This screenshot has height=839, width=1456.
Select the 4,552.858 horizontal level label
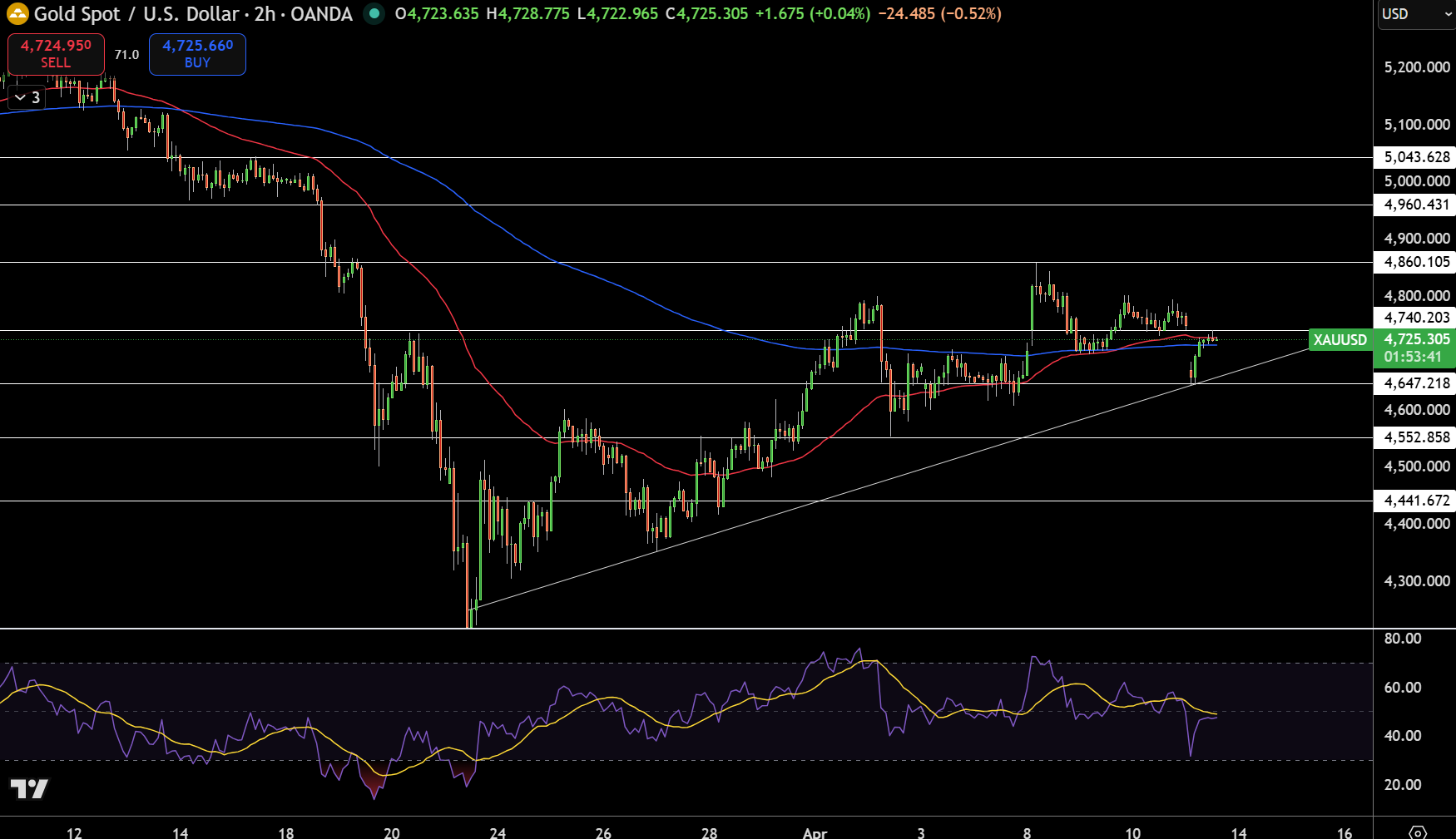click(1416, 437)
